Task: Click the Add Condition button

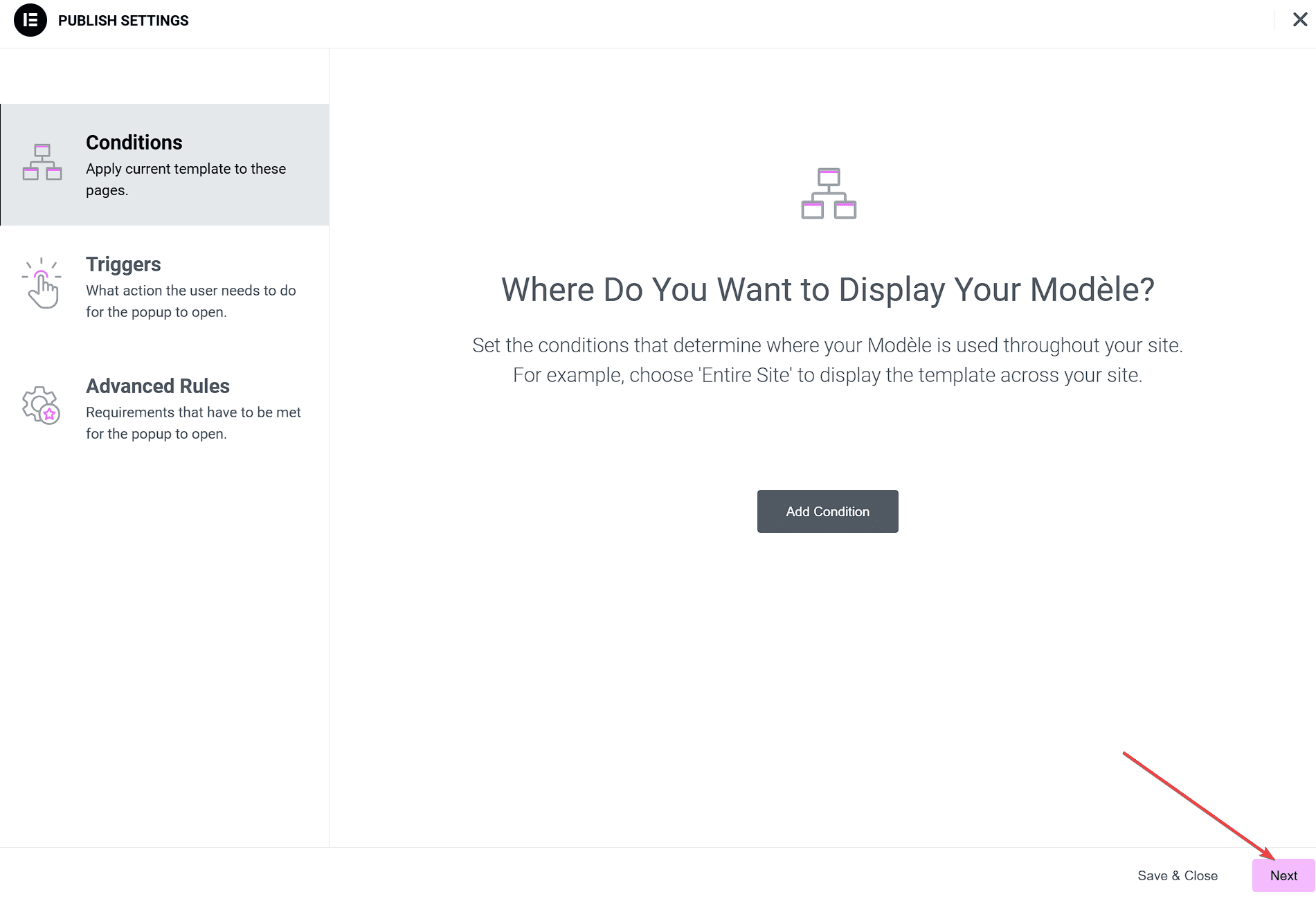Action: pyautogui.click(x=827, y=511)
